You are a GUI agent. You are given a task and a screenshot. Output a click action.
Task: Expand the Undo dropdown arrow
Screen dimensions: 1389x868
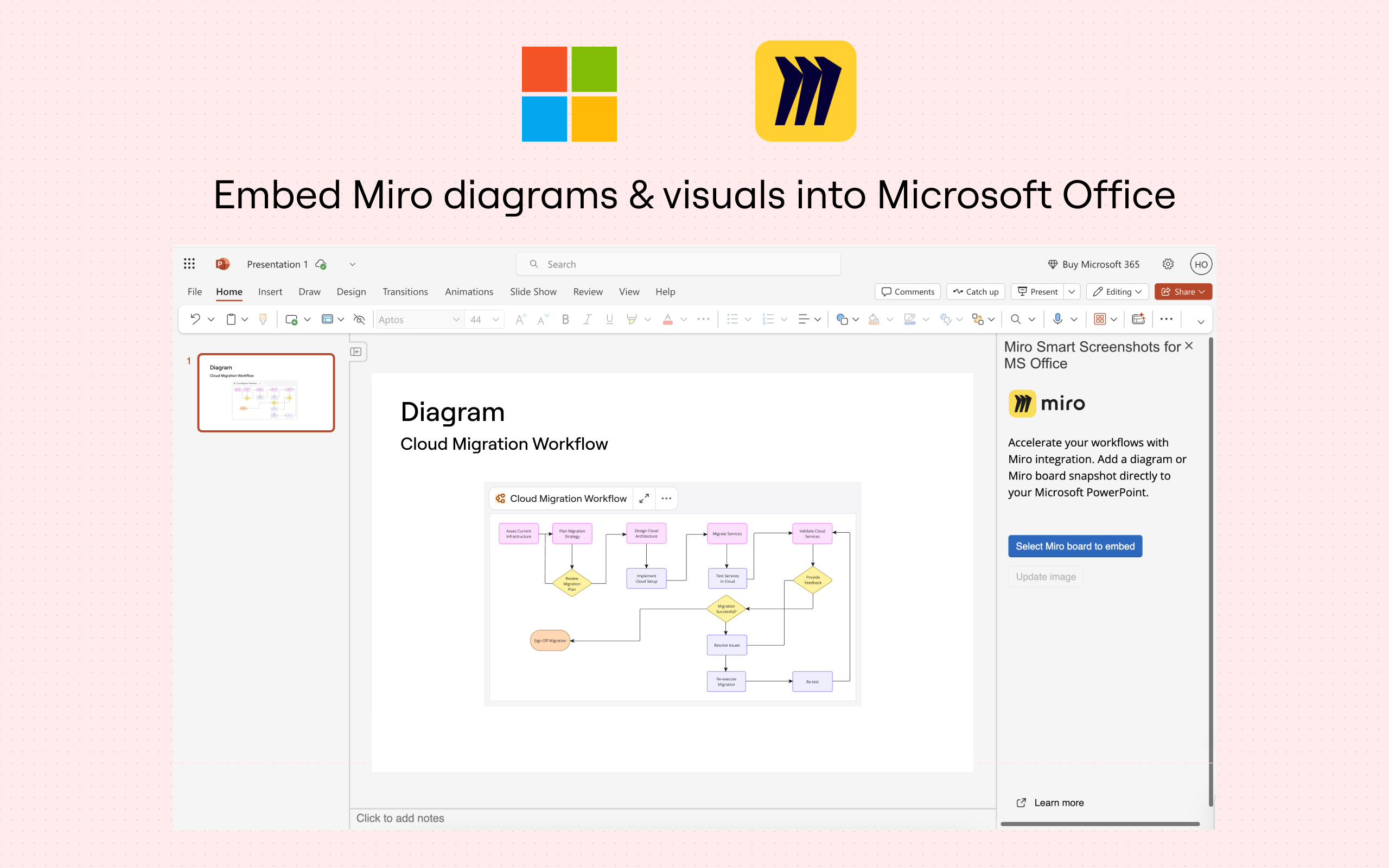coord(211,320)
